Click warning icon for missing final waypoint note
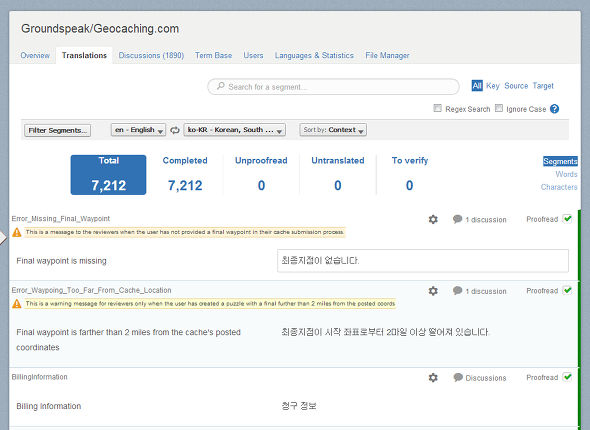 pos(17,232)
